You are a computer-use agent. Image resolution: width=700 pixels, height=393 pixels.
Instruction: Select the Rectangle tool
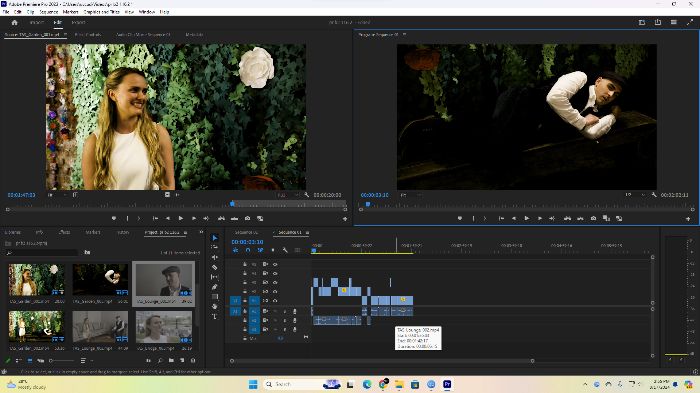click(x=215, y=297)
